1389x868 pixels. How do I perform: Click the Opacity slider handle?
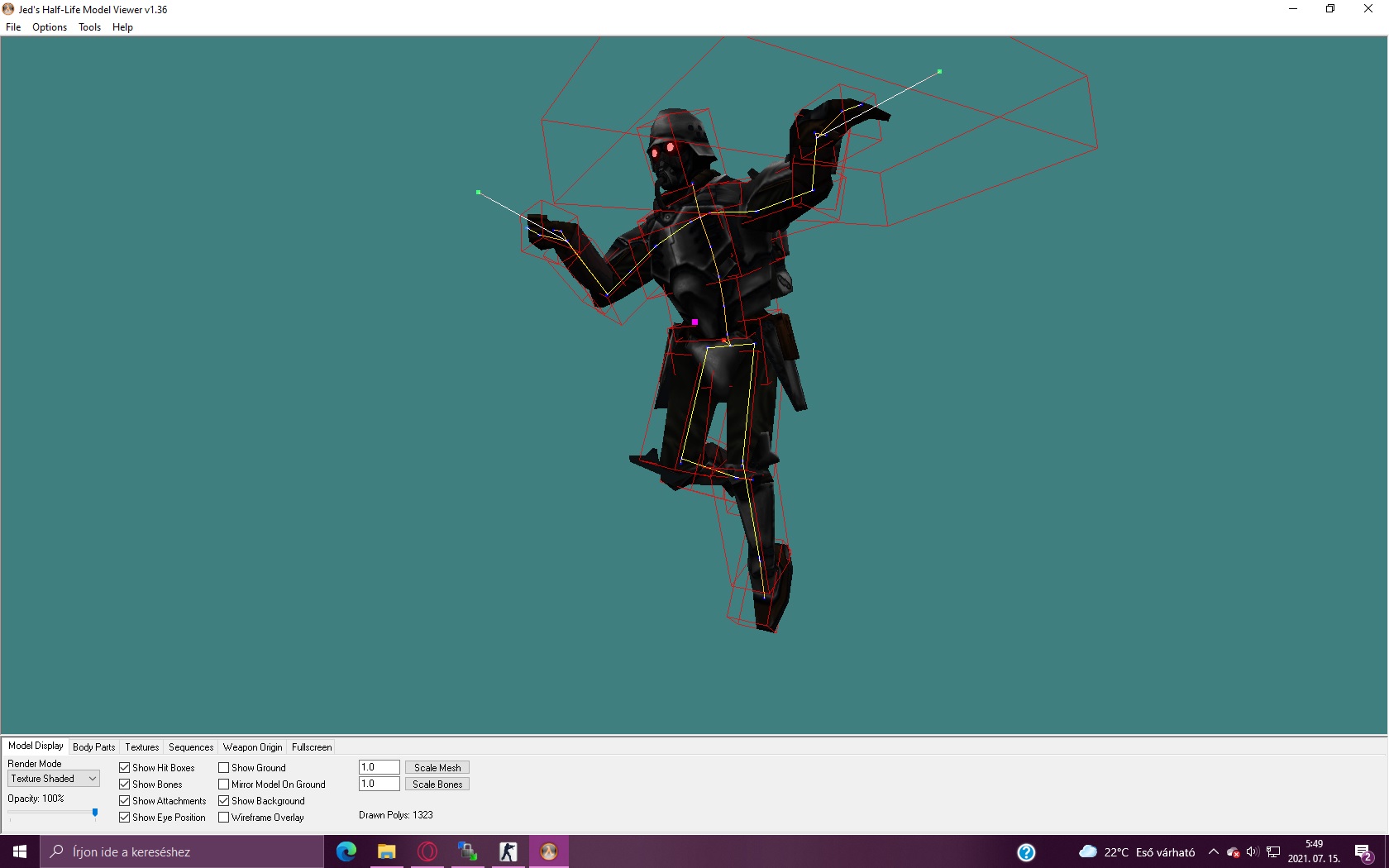[x=95, y=813]
